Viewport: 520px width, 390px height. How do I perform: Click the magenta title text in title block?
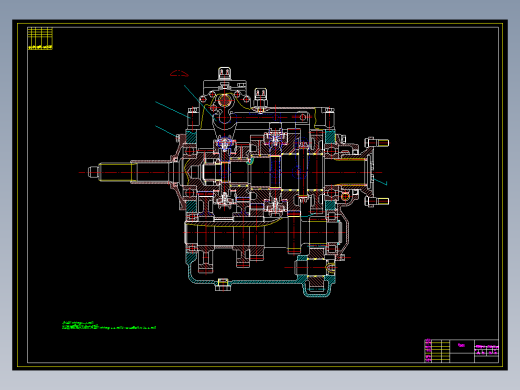[x=461, y=345]
